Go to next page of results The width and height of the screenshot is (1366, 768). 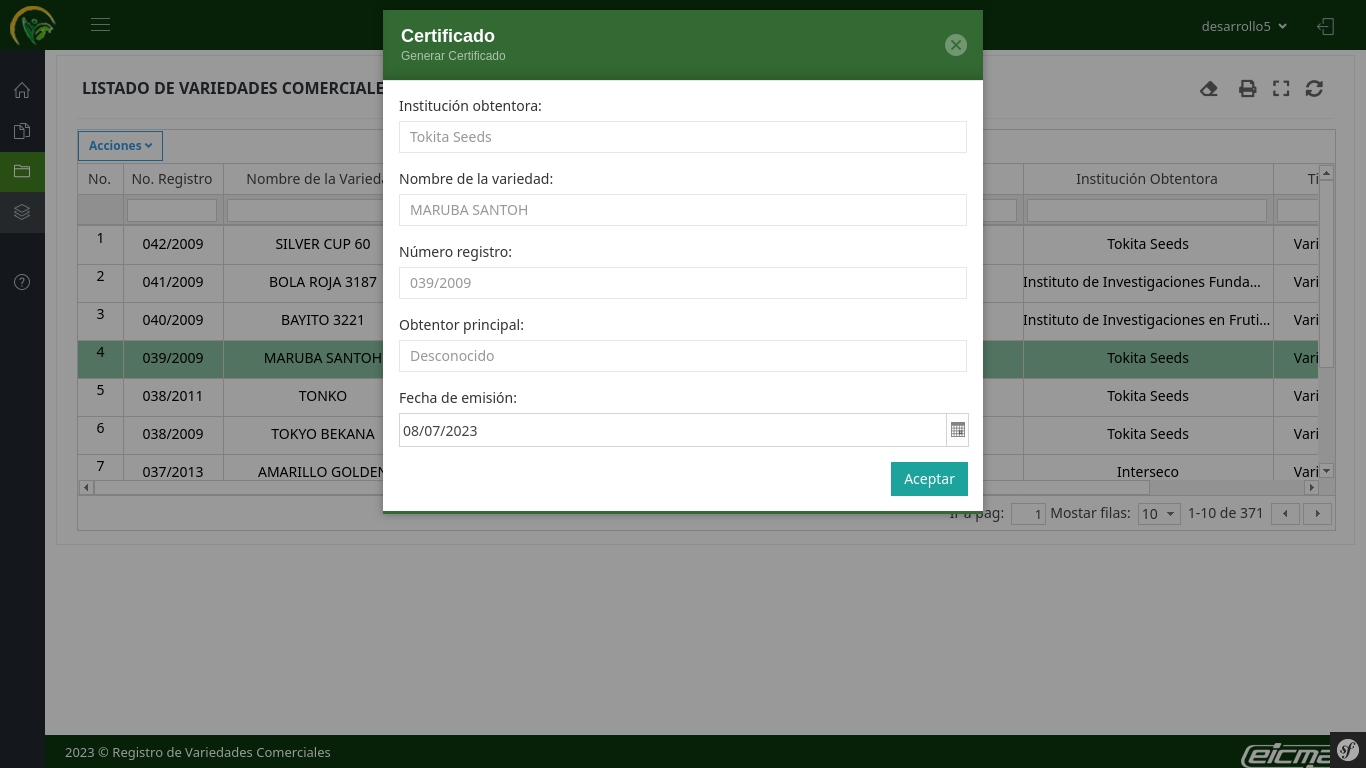coord(1317,514)
